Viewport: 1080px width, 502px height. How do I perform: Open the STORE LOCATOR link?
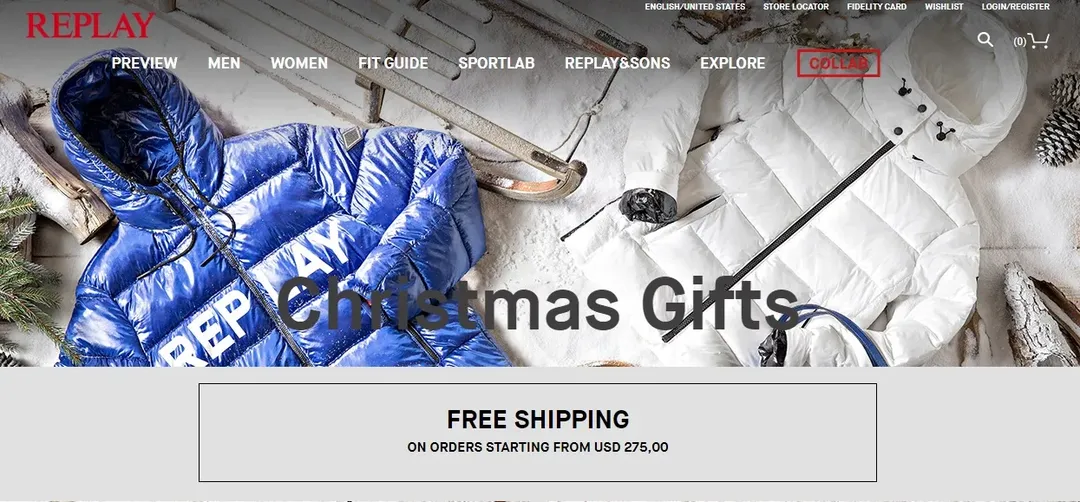pos(796,7)
